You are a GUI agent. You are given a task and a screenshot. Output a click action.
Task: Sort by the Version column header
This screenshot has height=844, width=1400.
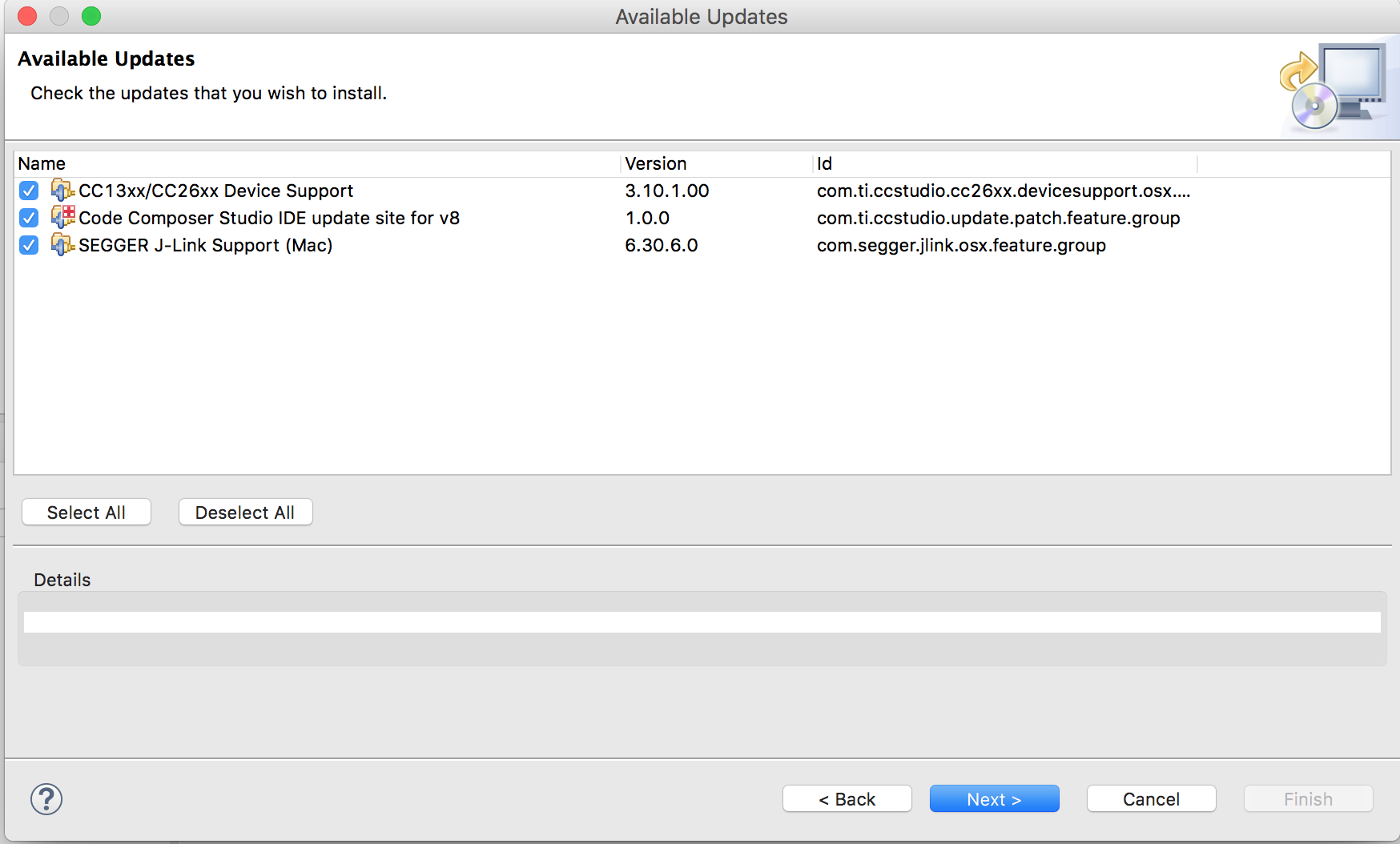tap(717, 163)
